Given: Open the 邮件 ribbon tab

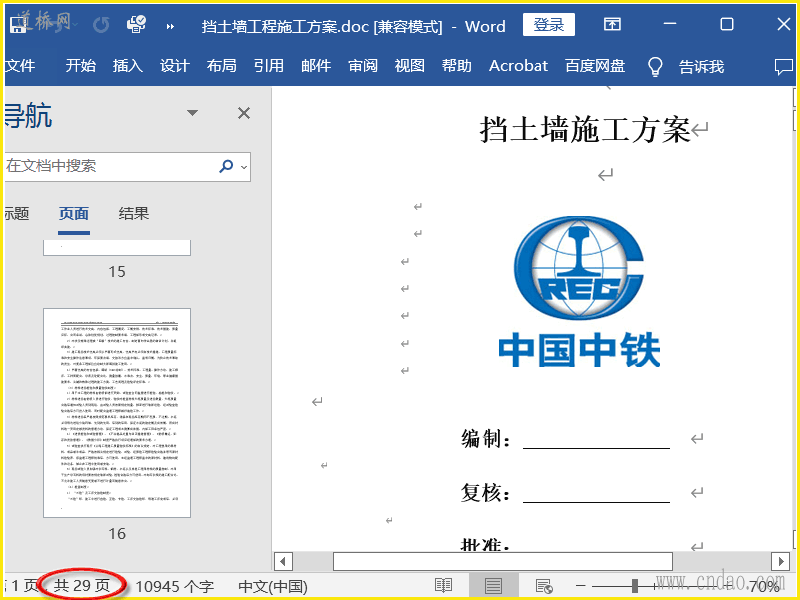Looking at the screenshot, I should pos(316,66).
